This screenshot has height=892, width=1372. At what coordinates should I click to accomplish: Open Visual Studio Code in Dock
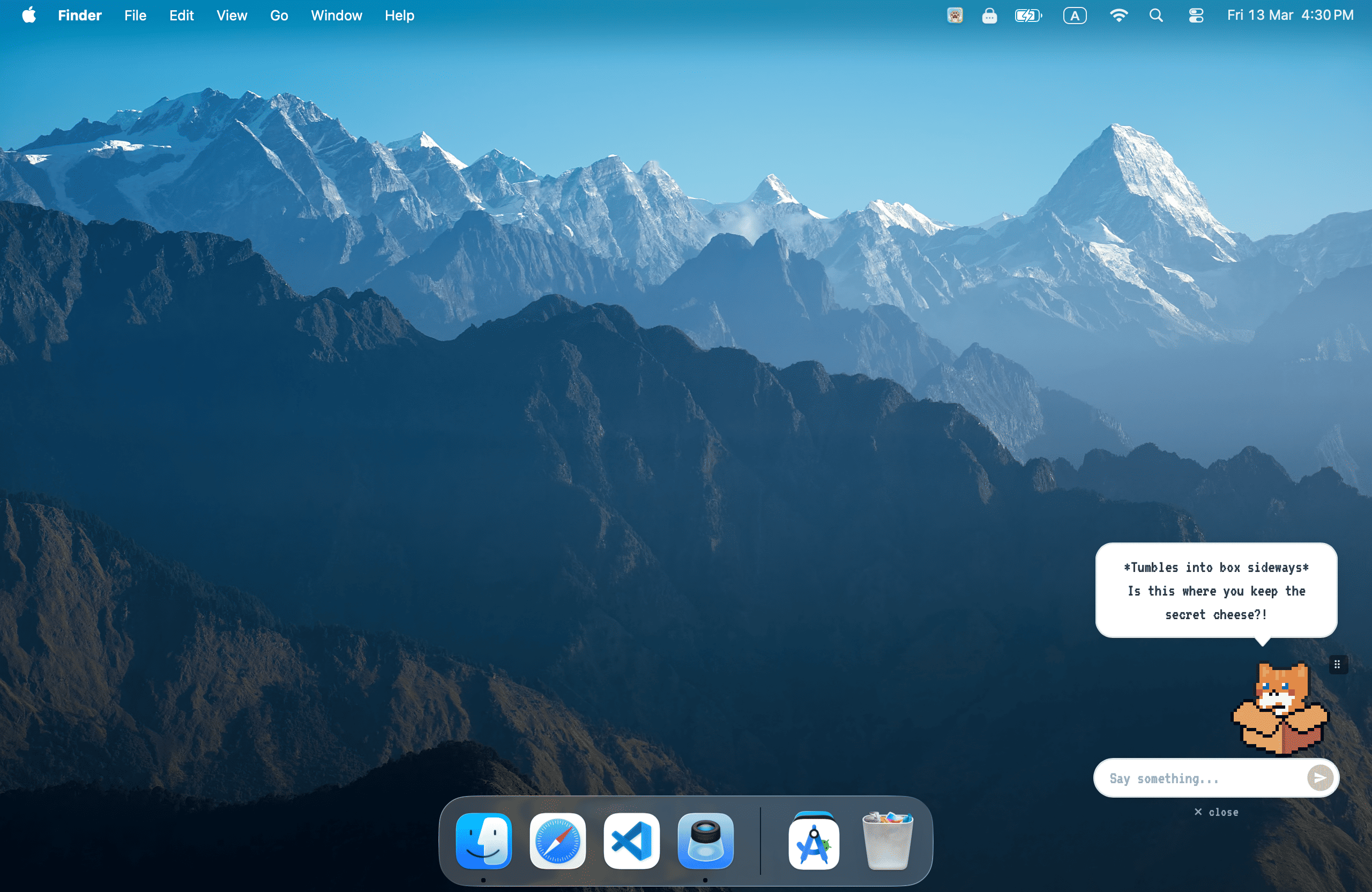[x=631, y=841]
